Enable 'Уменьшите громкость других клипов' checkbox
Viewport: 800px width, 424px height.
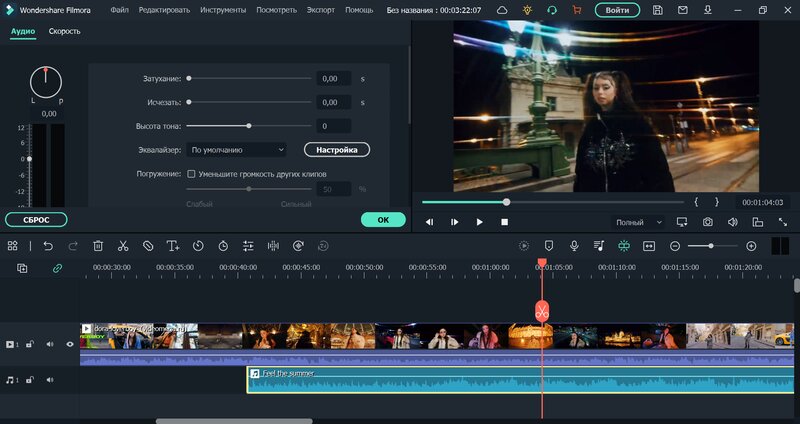pyautogui.click(x=191, y=174)
